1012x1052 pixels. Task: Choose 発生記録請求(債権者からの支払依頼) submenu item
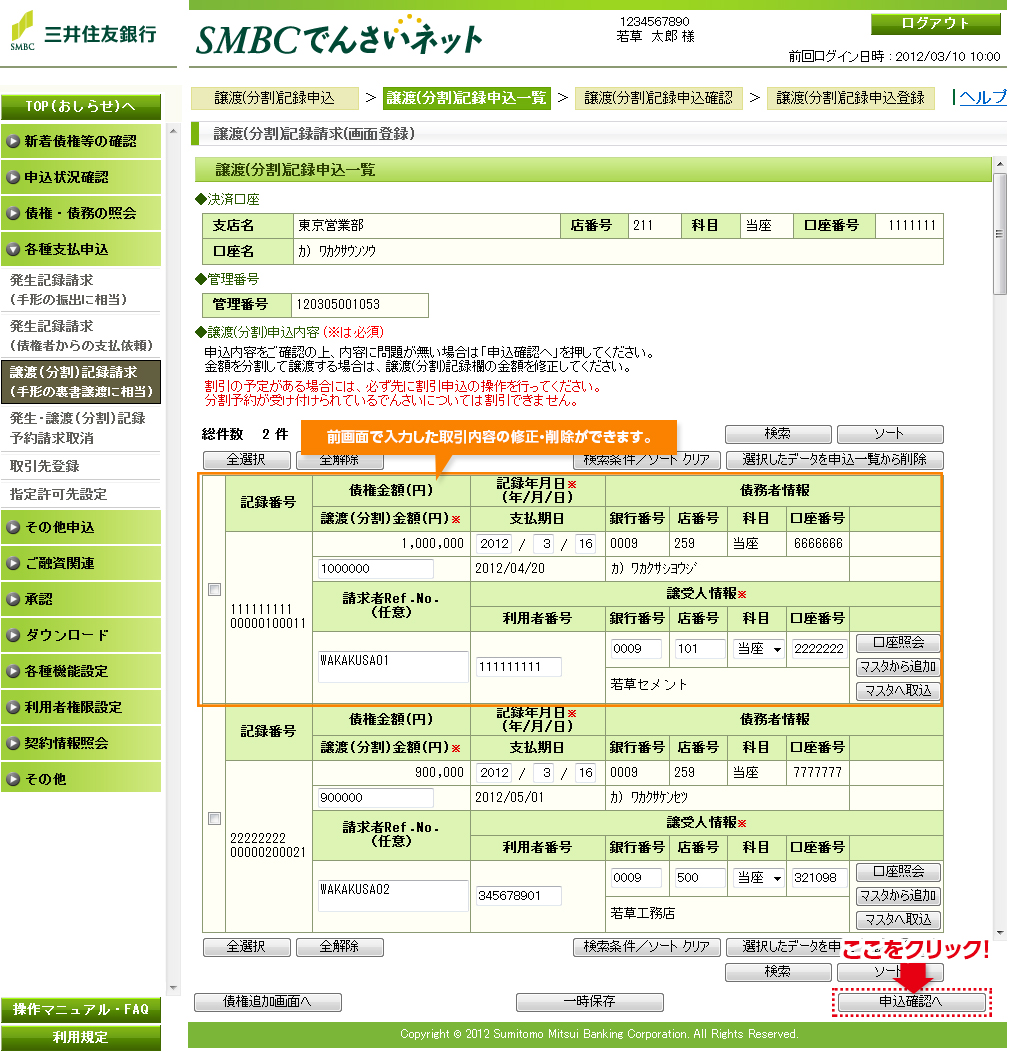[x=81, y=335]
